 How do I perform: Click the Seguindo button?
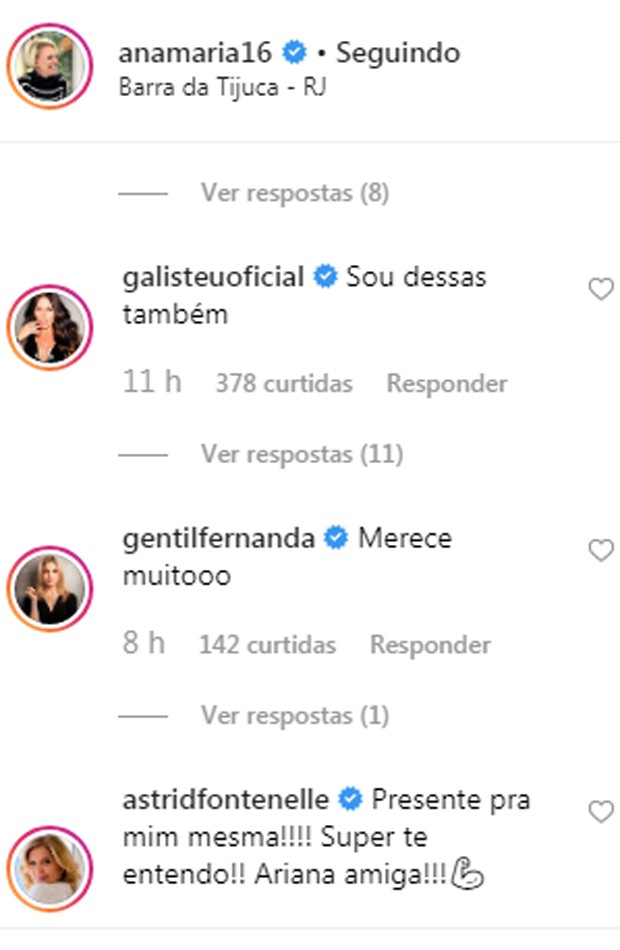point(397,52)
